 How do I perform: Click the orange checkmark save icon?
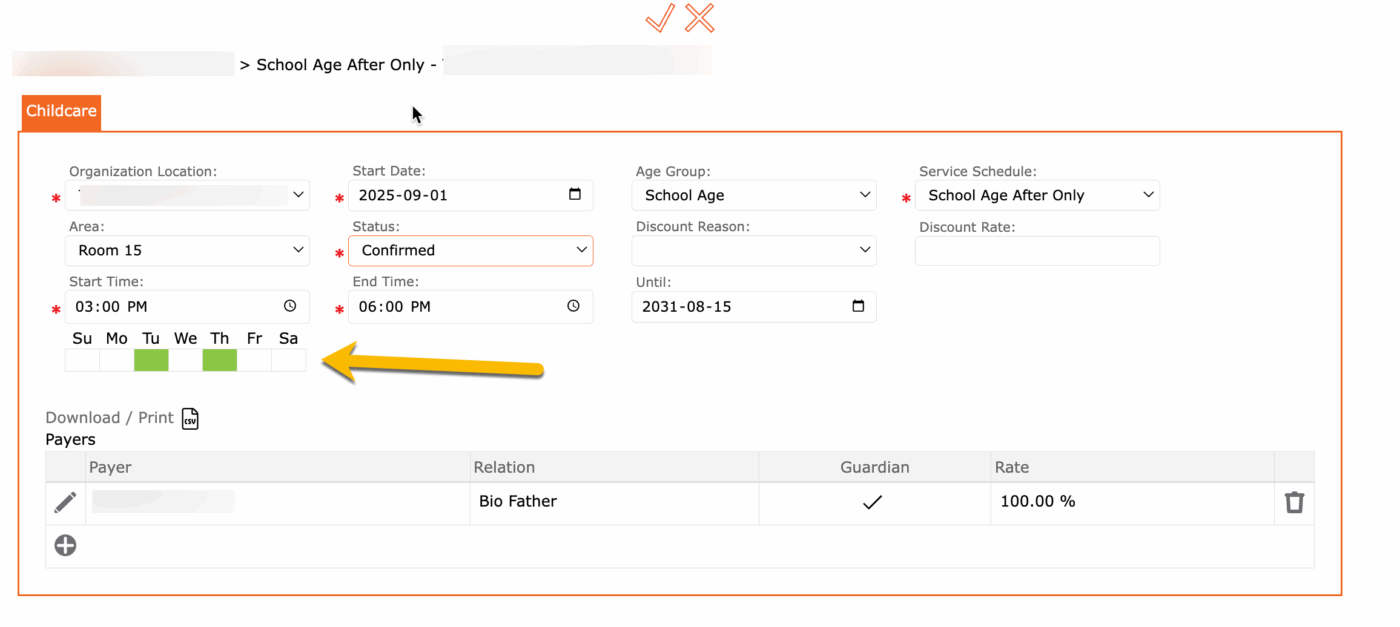[x=660, y=18]
